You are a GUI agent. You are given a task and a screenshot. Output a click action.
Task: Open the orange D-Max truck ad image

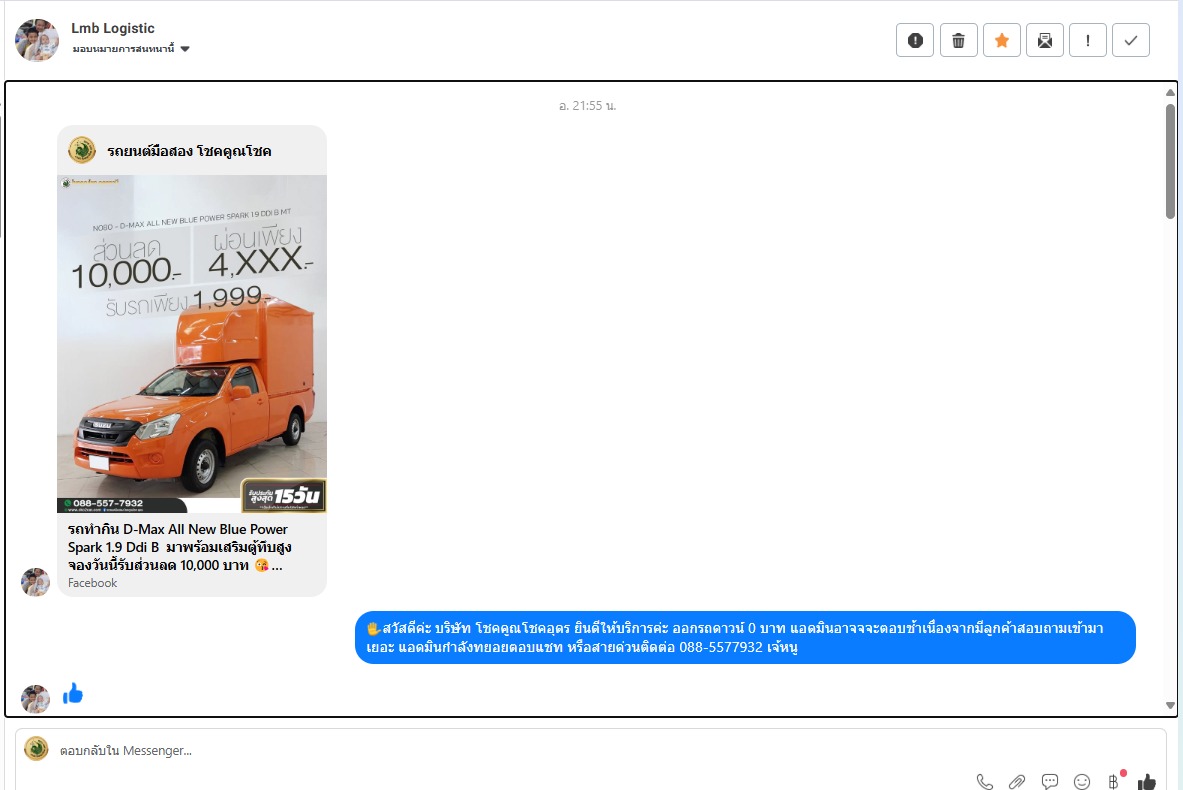(x=192, y=344)
